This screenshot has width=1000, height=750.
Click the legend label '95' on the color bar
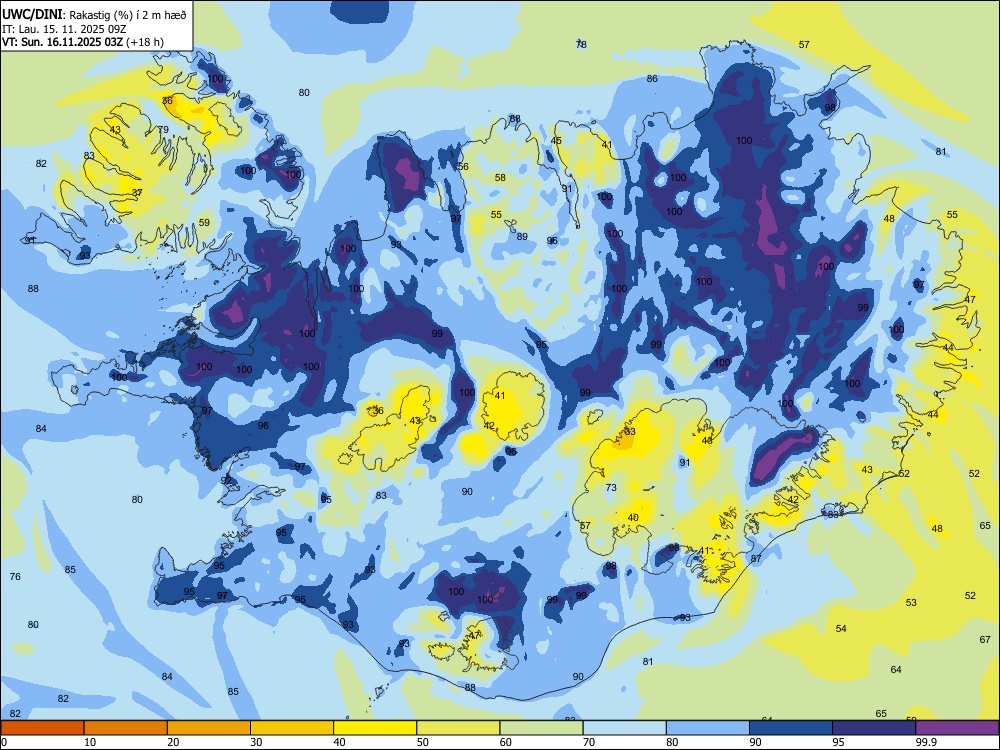(839, 742)
